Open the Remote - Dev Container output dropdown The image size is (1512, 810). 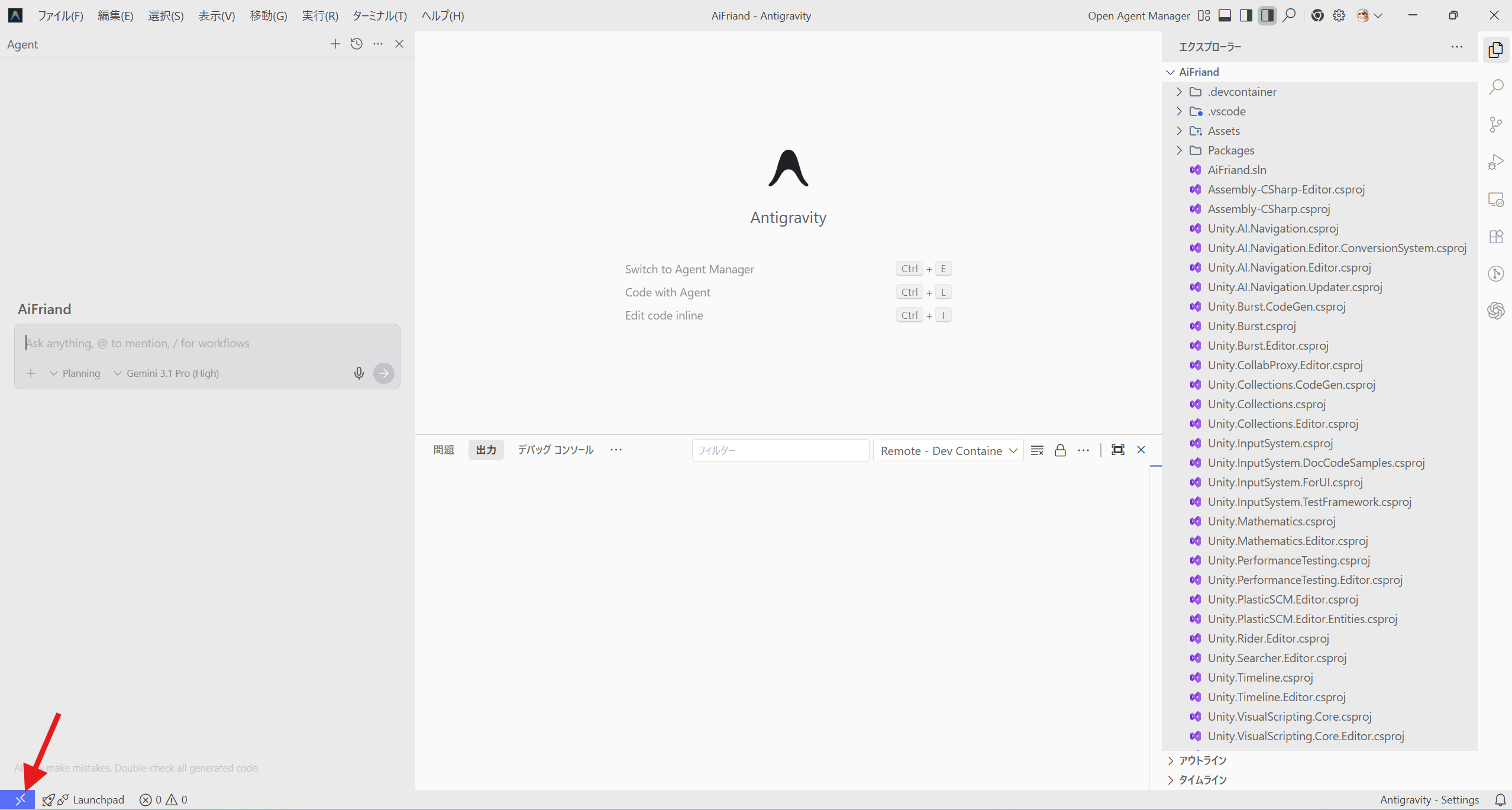click(948, 450)
